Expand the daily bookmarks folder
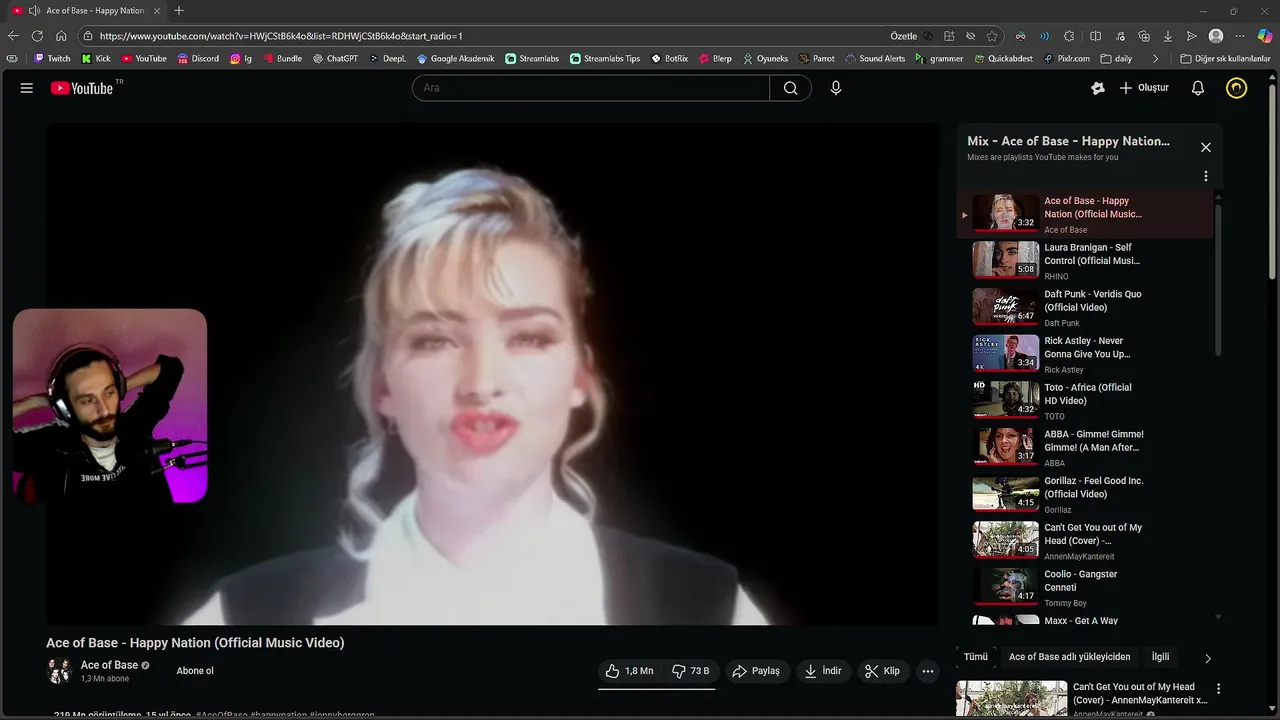The image size is (1280, 720). [x=1116, y=59]
